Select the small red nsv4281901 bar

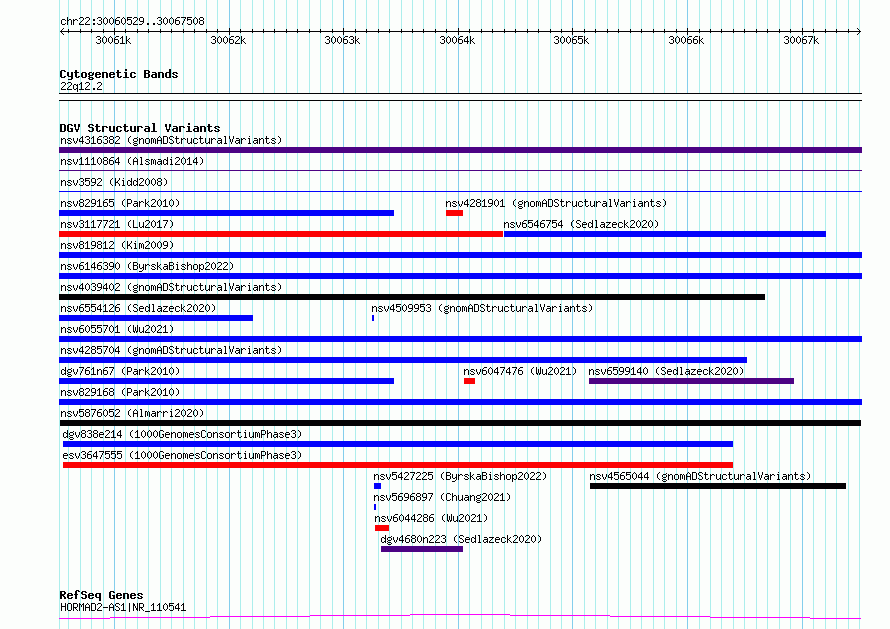coord(455,213)
